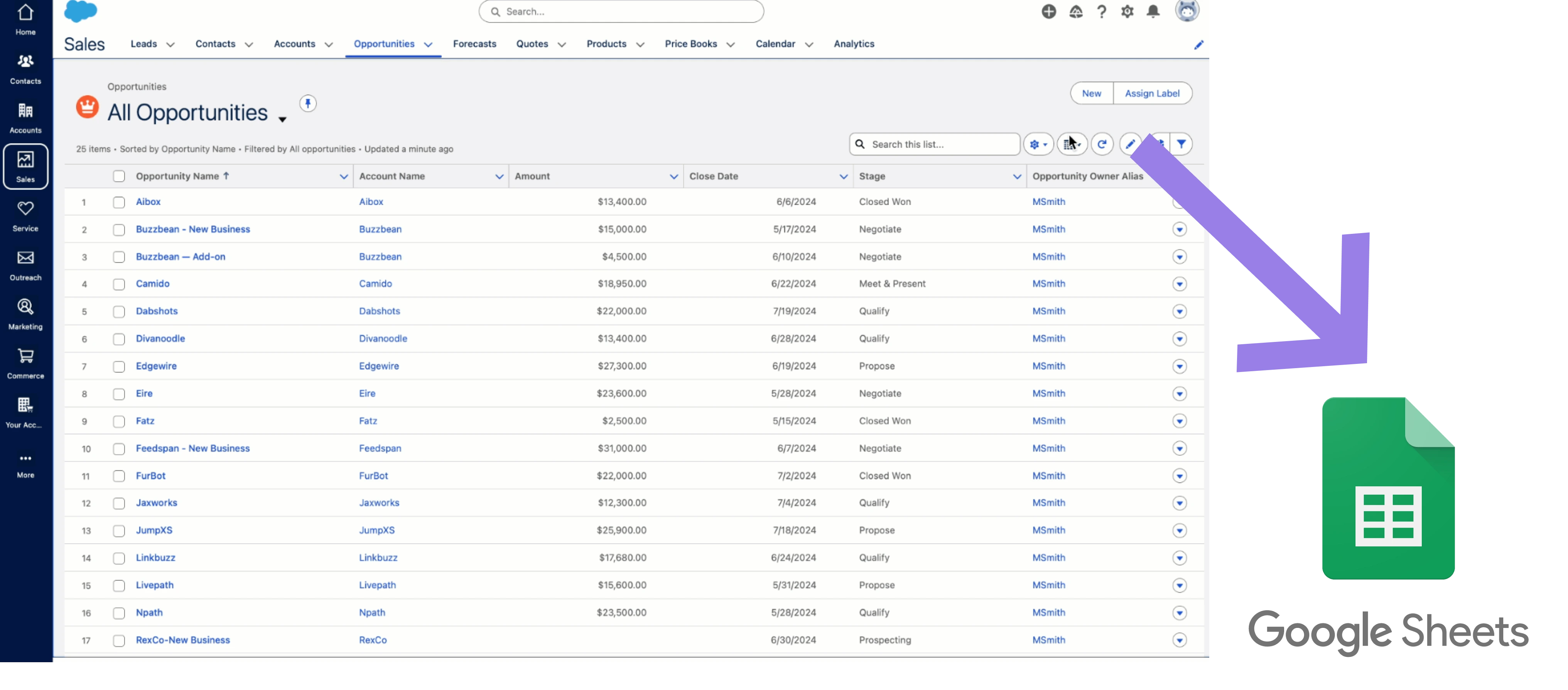Screen dimensions: 1568x690
Task: Sort by the Stage column header
Action: (x=872, y=176)
